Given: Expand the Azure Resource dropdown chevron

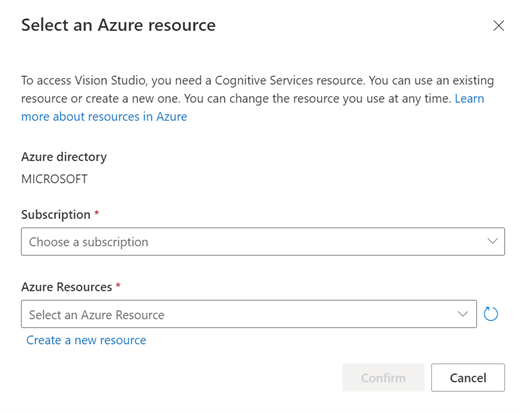Looking at the screenshot, I should 463,314.
